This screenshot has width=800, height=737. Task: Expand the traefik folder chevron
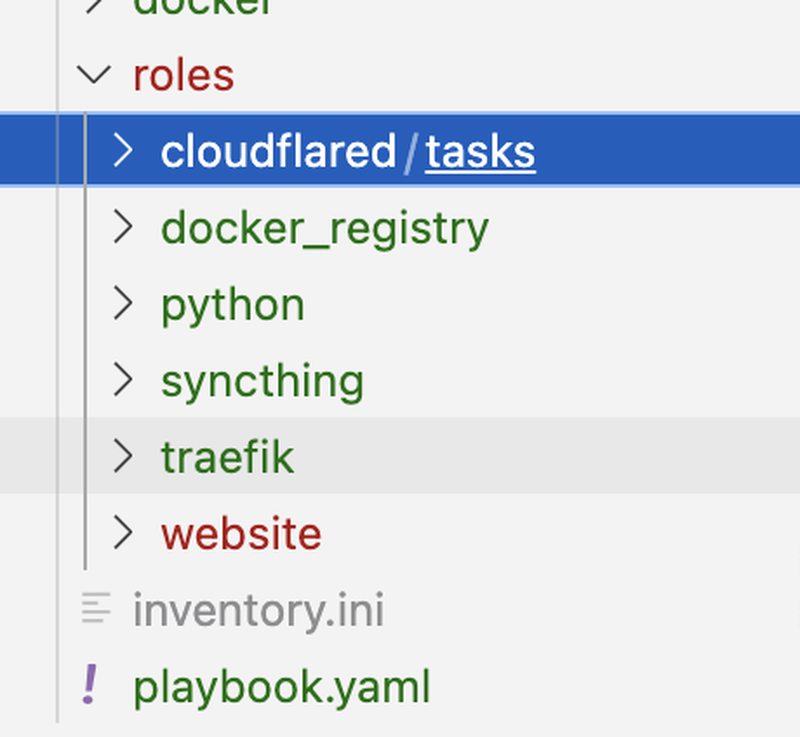point(123,456)
